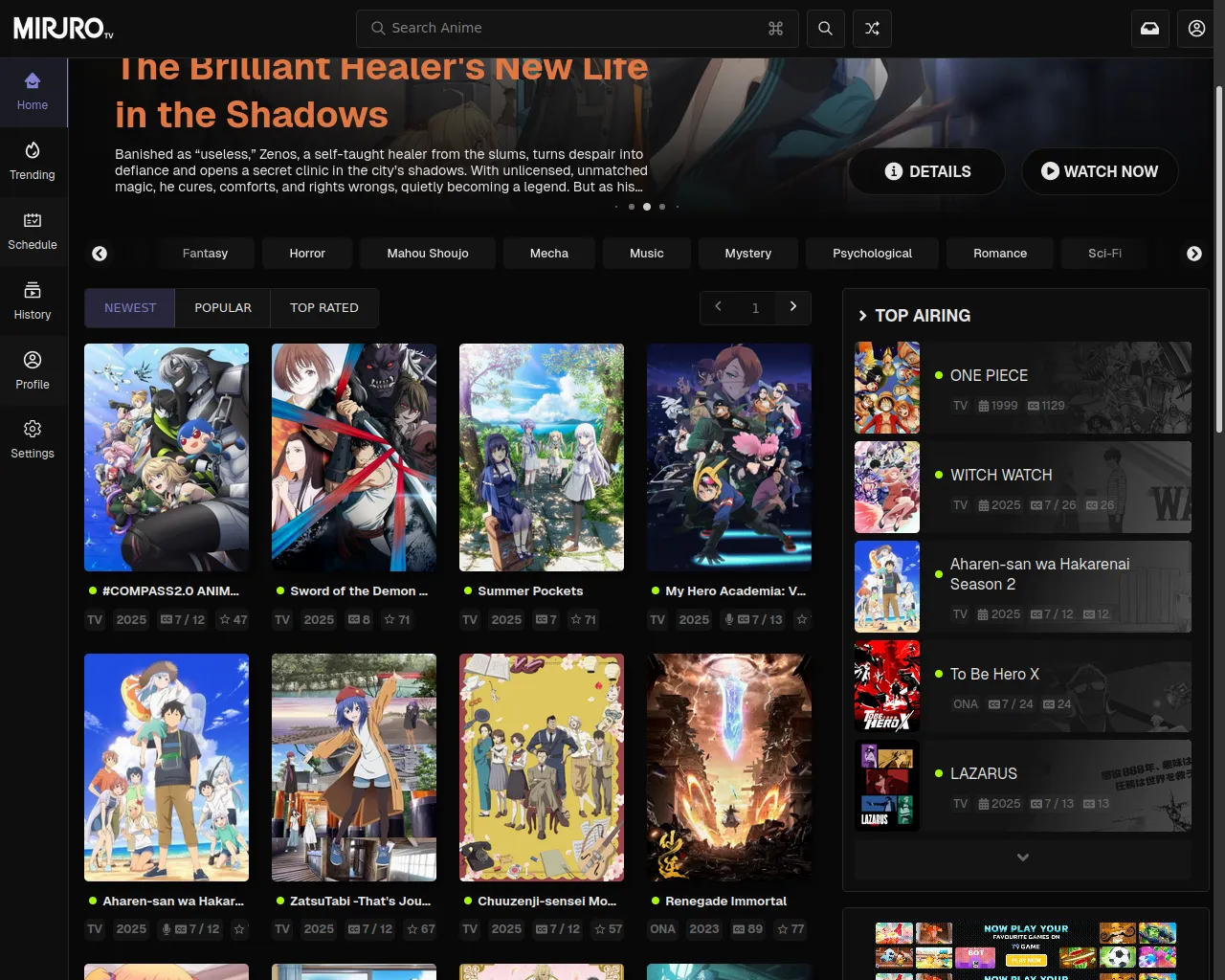Select the Sci-Fi genre
Screen dimensions: 1225x980
1105,254
